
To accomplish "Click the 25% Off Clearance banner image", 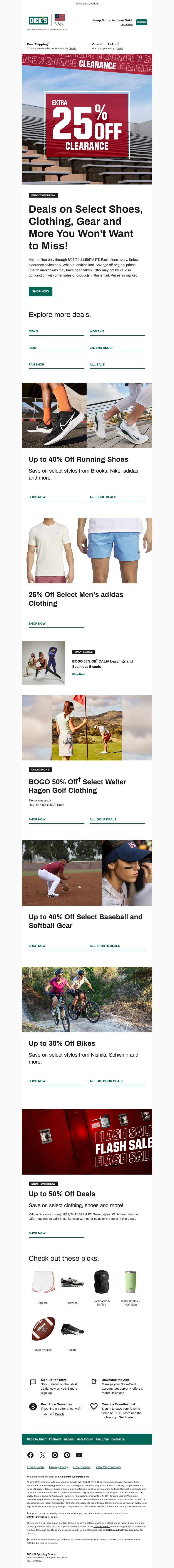I will point(87,119).
